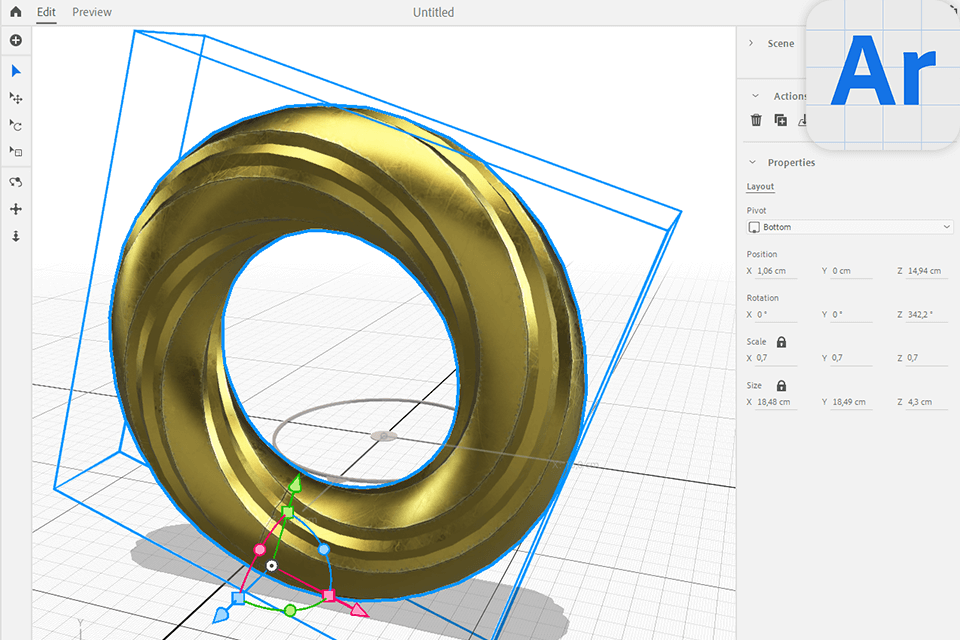
Task: Select the Move tool in left toolbar
Action: pos(15,98)
